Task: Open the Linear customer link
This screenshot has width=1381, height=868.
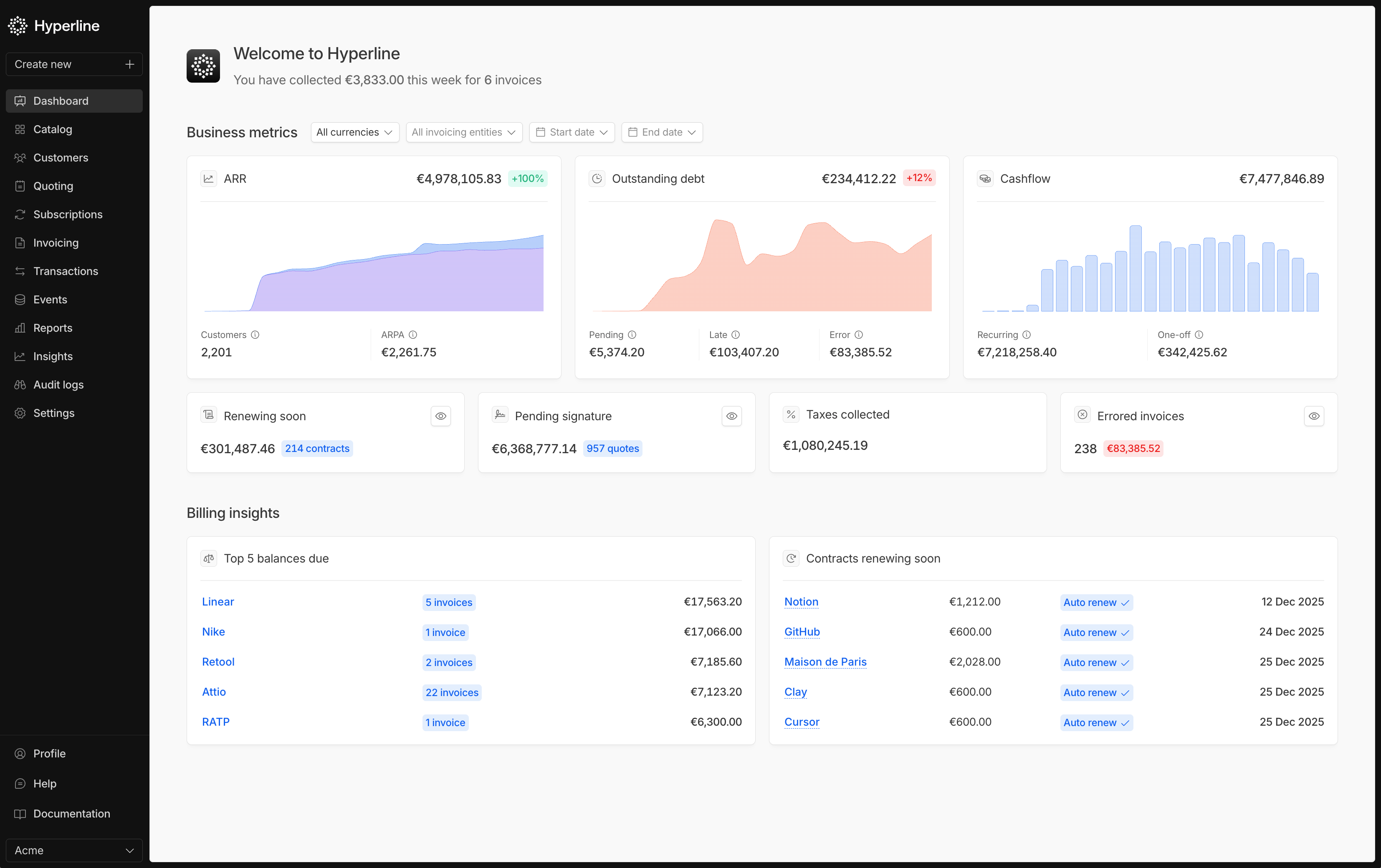Action: click(x=218, y=602)
